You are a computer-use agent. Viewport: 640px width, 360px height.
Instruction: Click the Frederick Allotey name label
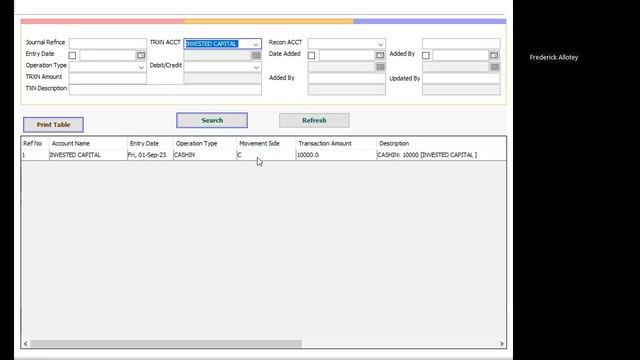554,58
